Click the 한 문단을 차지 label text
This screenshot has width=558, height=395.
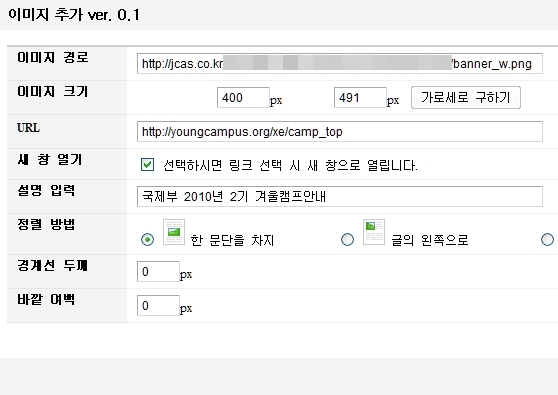[232, 240]
